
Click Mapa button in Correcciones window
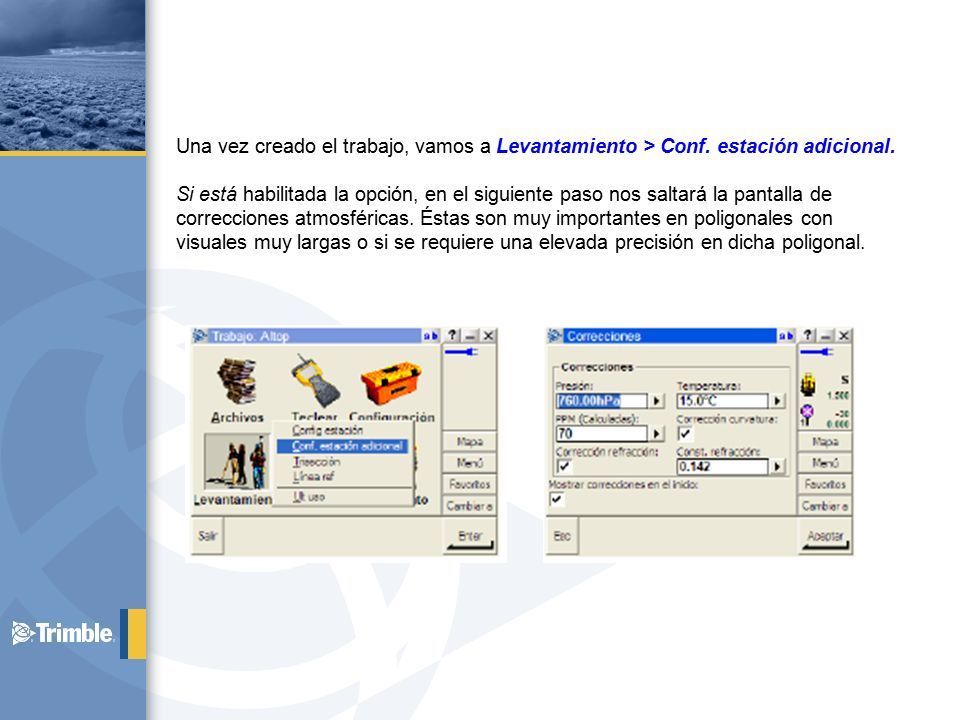[x=825, y=441]
